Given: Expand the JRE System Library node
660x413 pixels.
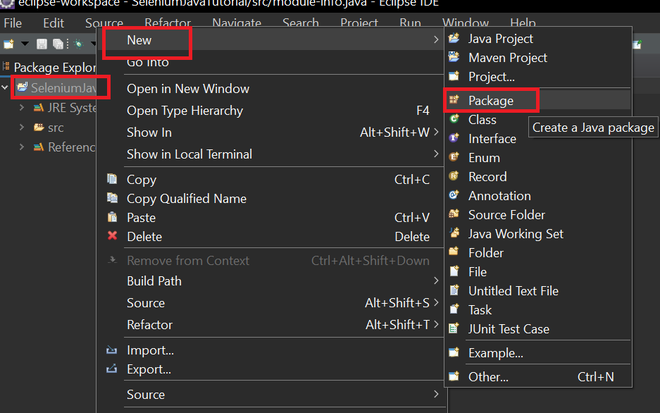Looking at the screenshot, I should 21,108.
